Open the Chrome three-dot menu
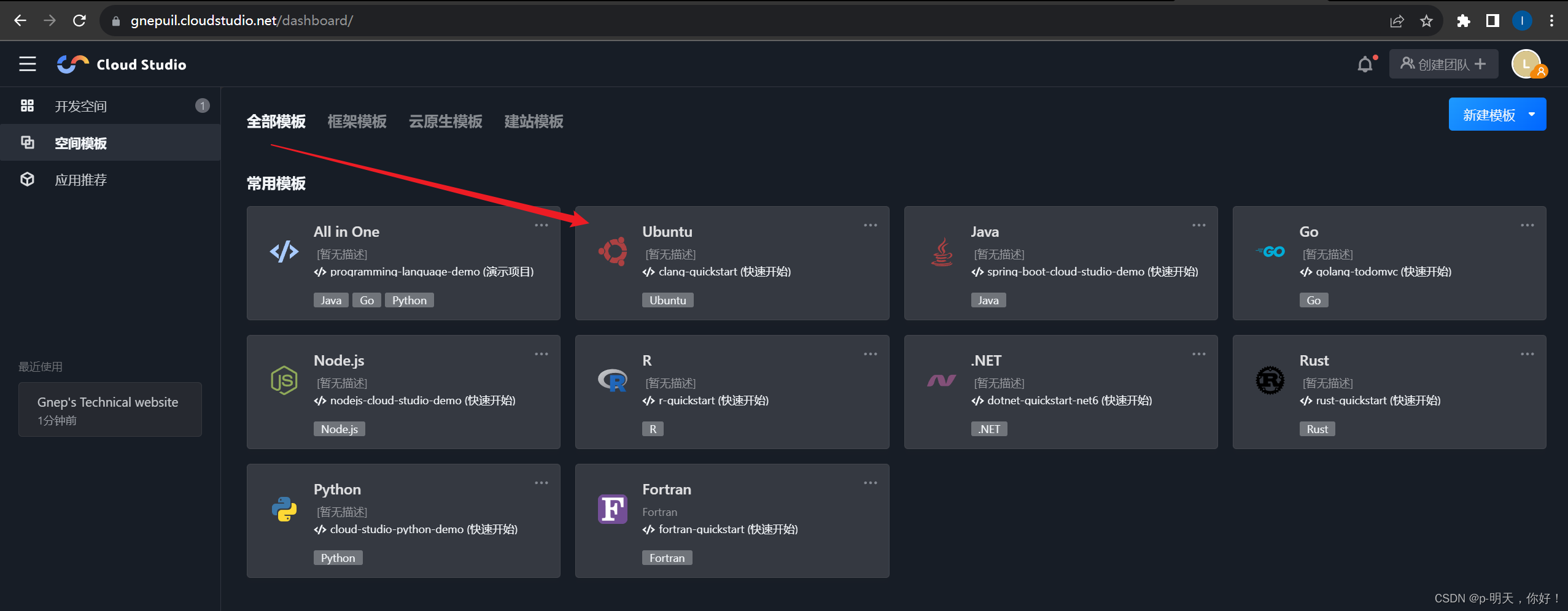The height and width of the screenshot is (611, 1568). pos(1551,21)
